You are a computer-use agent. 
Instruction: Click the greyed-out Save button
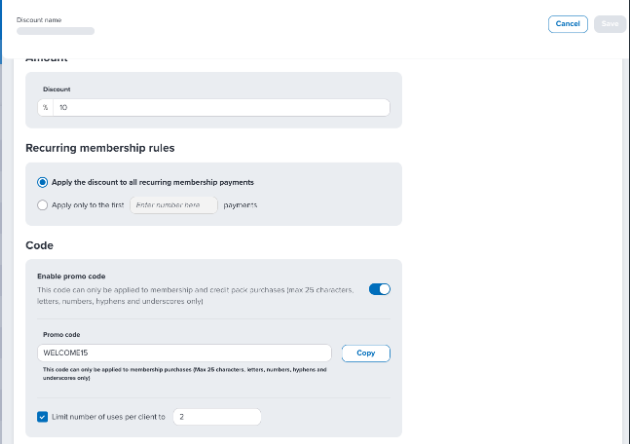click(610, 24)
